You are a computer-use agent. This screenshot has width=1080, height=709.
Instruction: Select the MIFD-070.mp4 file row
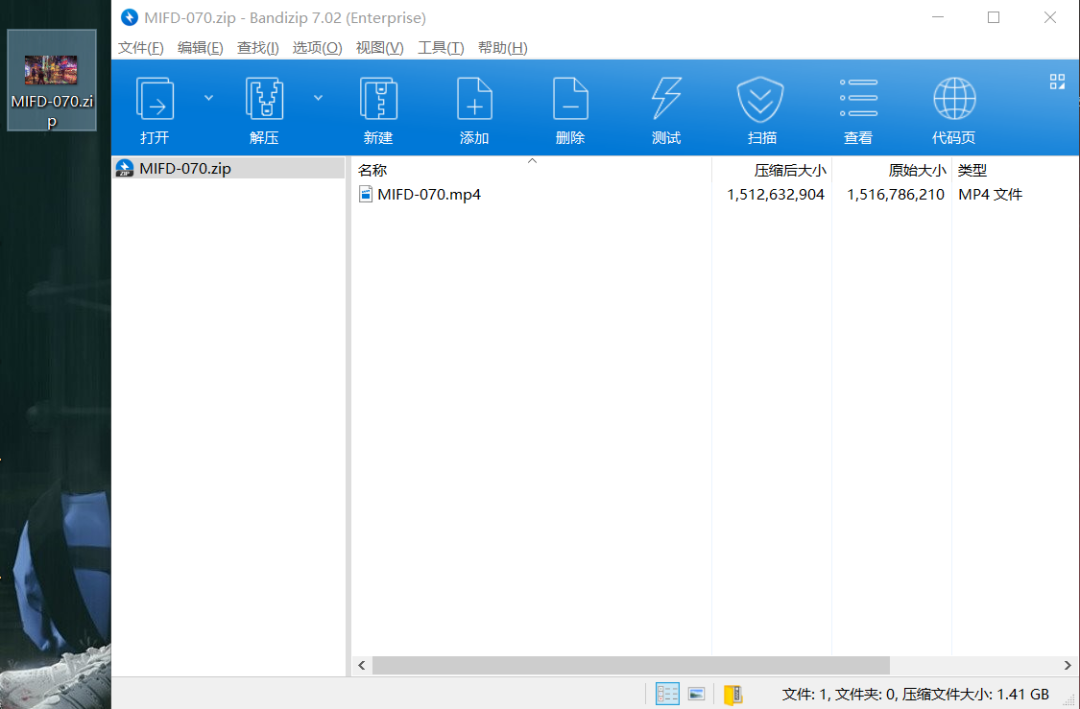click(715, 194)
